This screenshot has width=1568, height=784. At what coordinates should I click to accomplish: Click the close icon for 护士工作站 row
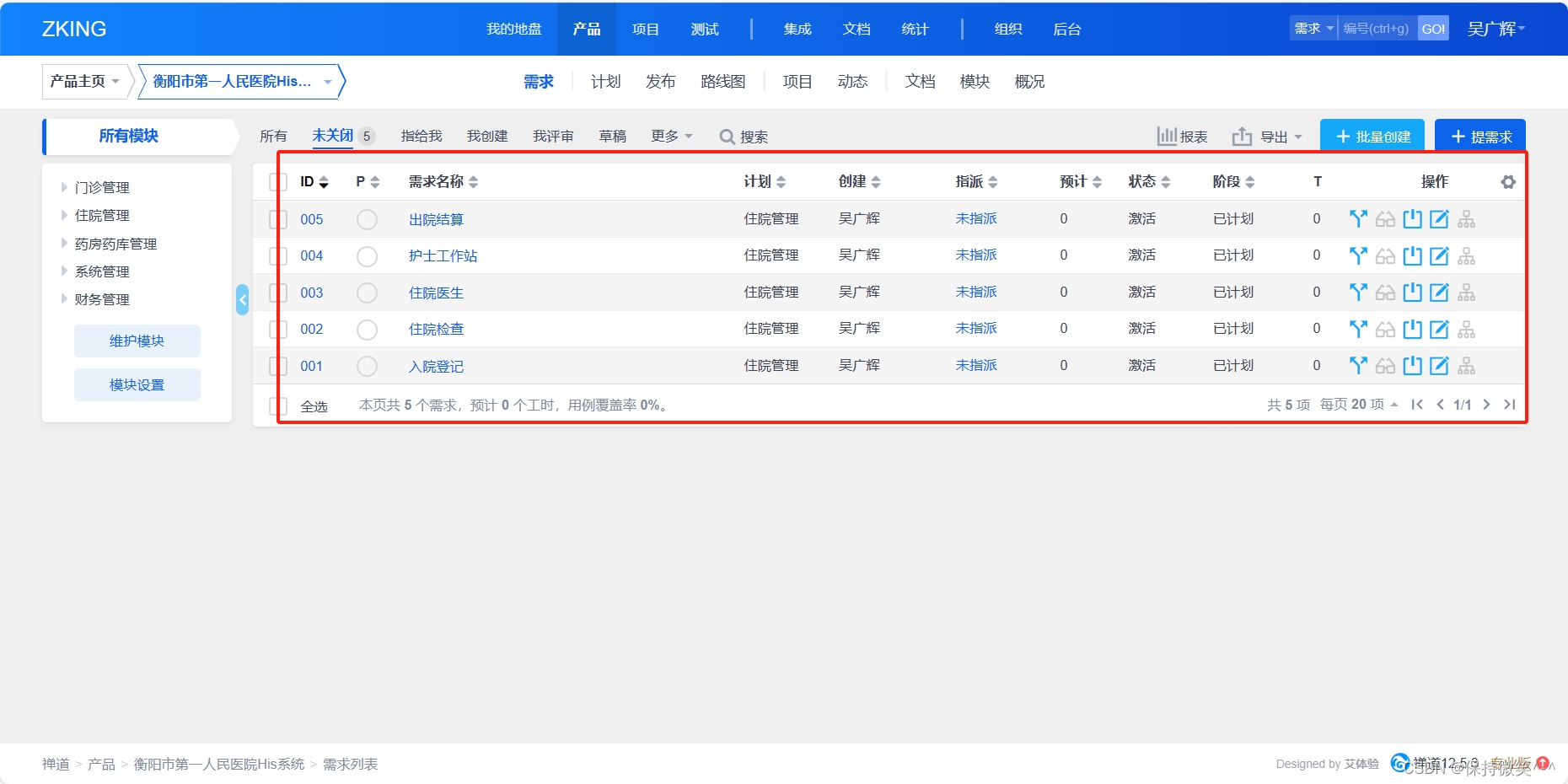1412,255
